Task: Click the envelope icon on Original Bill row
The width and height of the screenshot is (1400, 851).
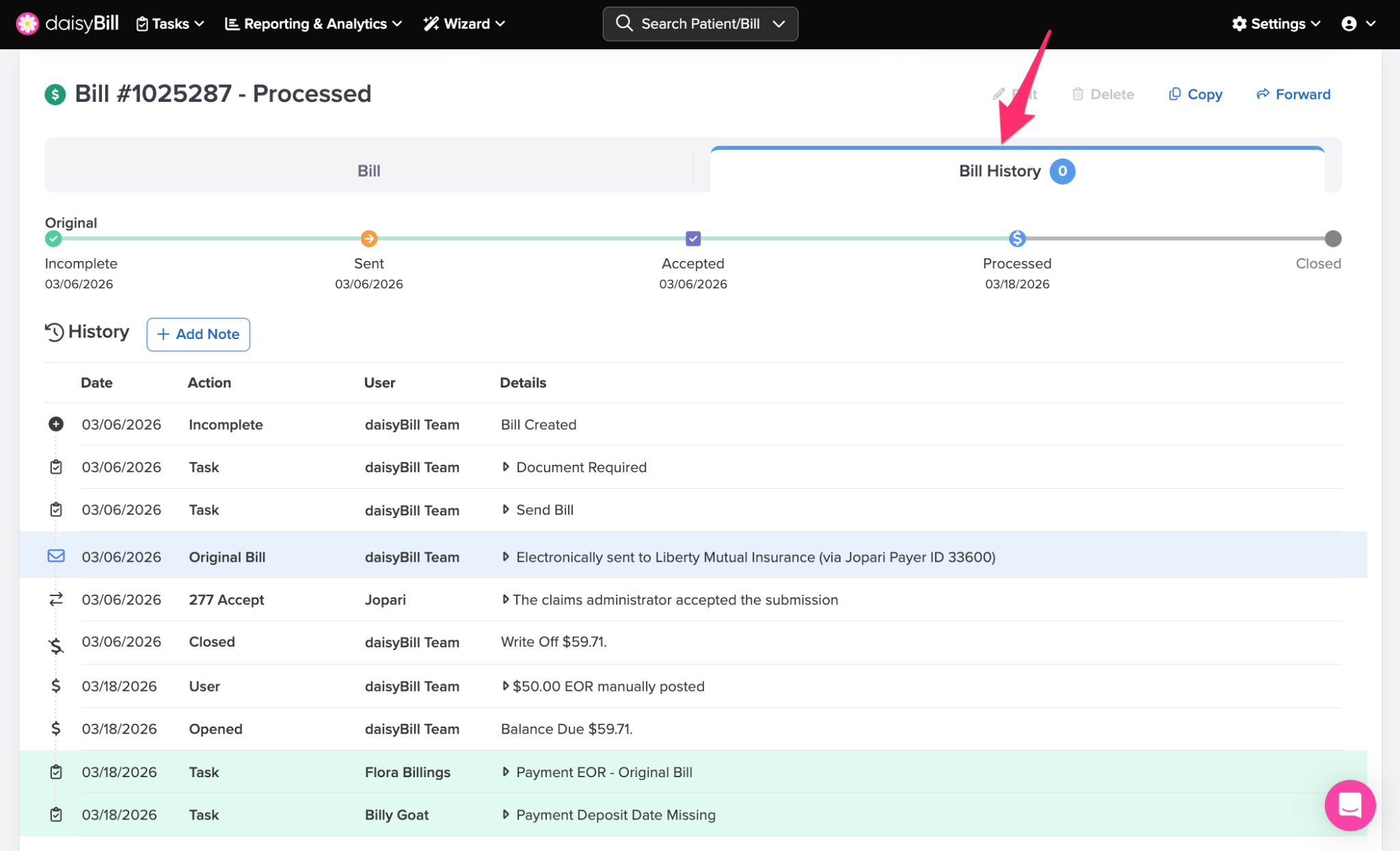Action: point(56,556)
